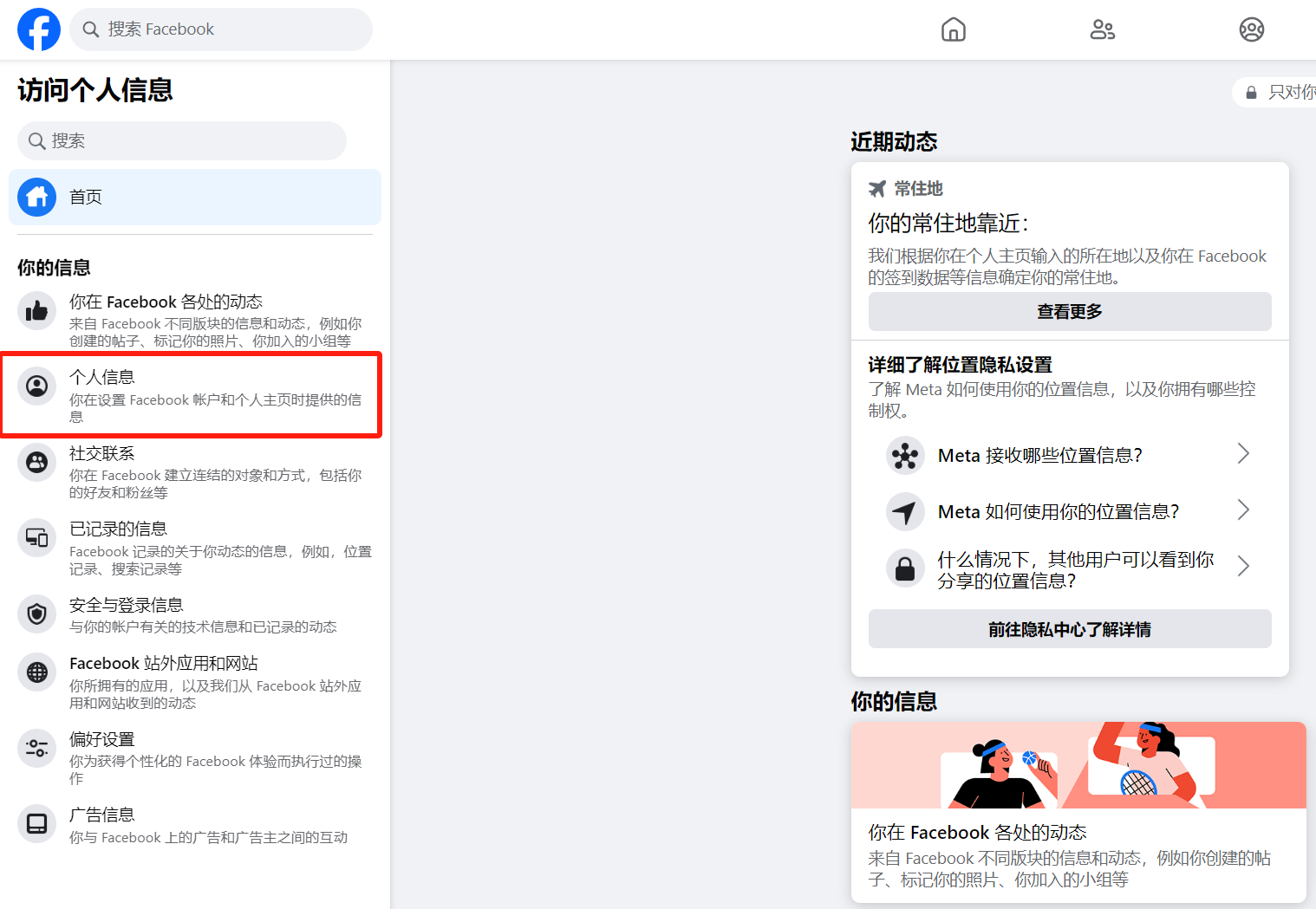1316x909 pixels.
Task: Open 安全与登录信息 sidebar item
Action: (x=195, y=614)
